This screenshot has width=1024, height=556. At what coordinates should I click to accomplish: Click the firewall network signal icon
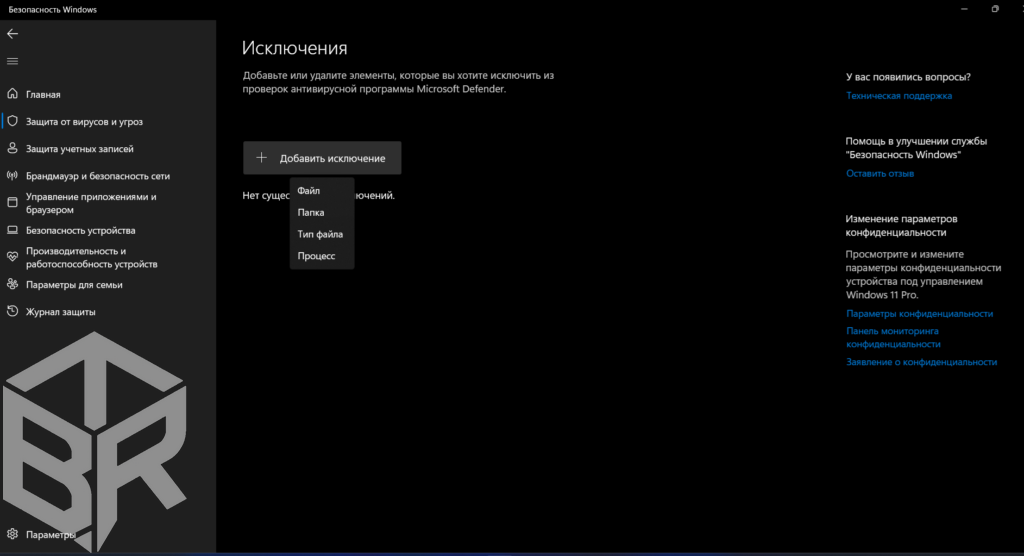click(12, 176)
